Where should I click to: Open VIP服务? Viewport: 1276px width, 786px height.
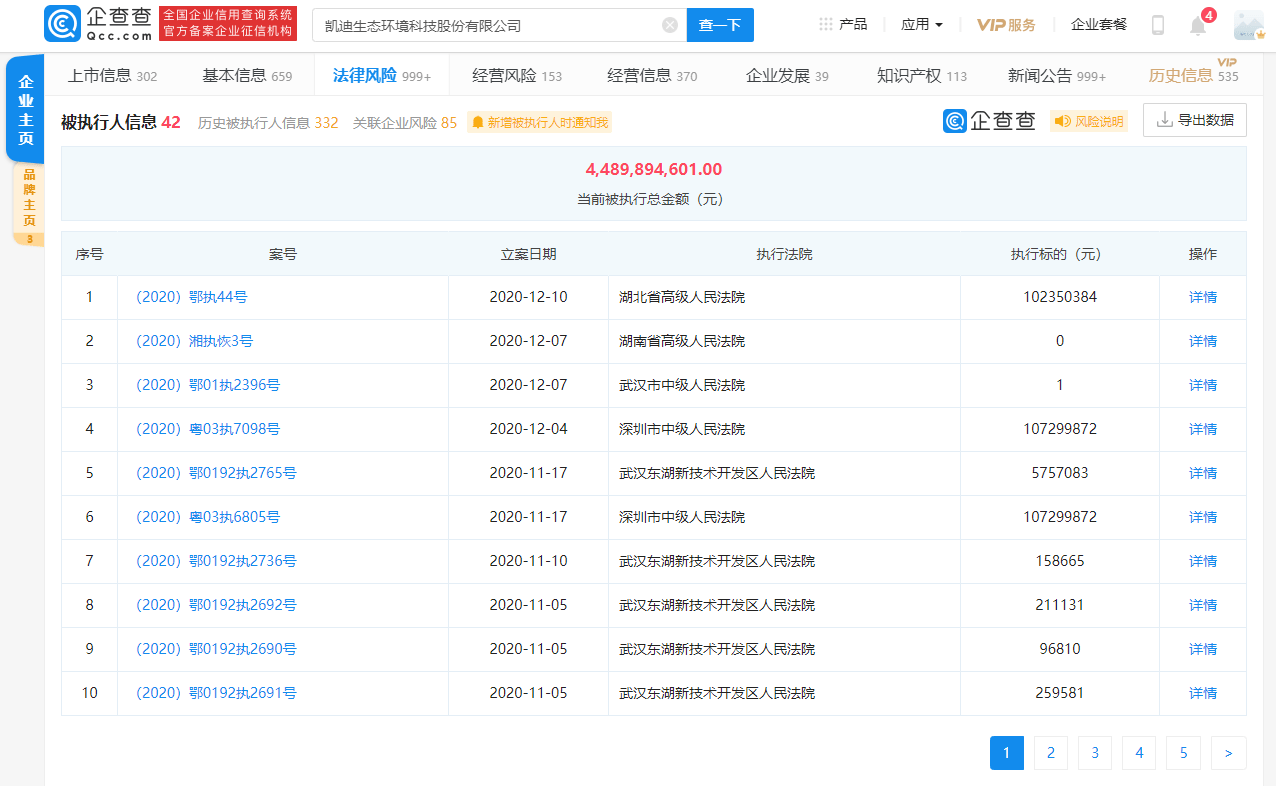(x=1006, y=25)
